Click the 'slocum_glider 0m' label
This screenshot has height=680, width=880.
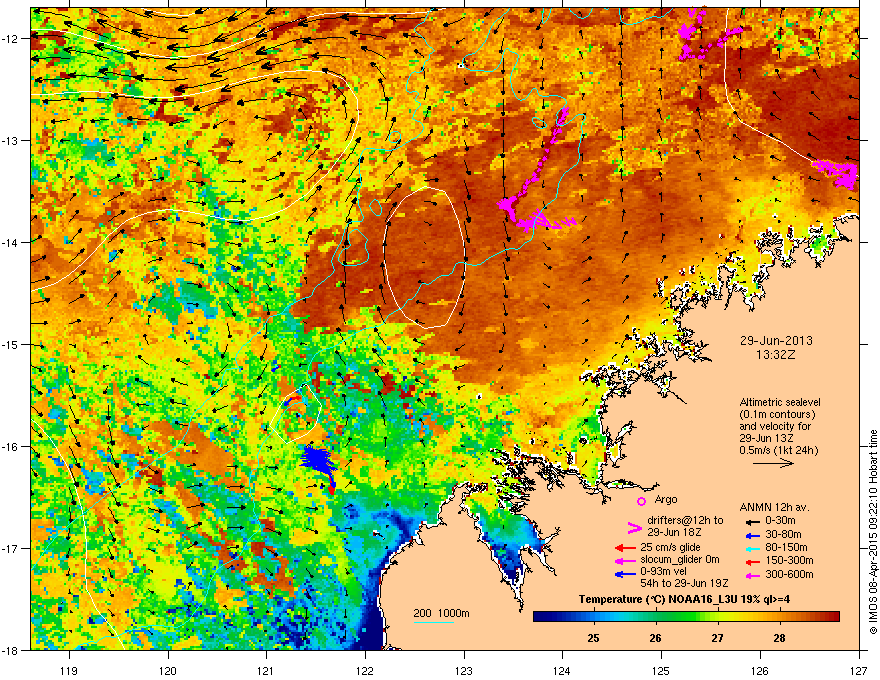tap(680, 560)
